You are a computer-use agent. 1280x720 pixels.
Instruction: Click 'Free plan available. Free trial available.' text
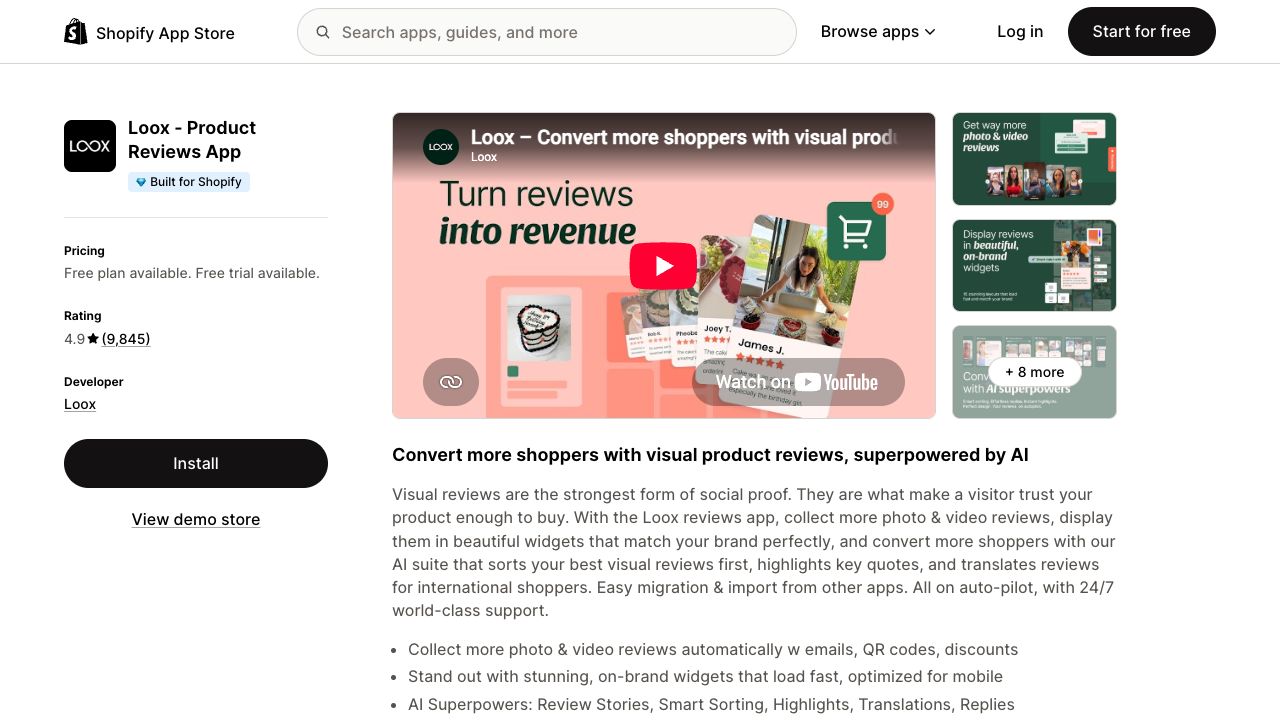(192, 273)
